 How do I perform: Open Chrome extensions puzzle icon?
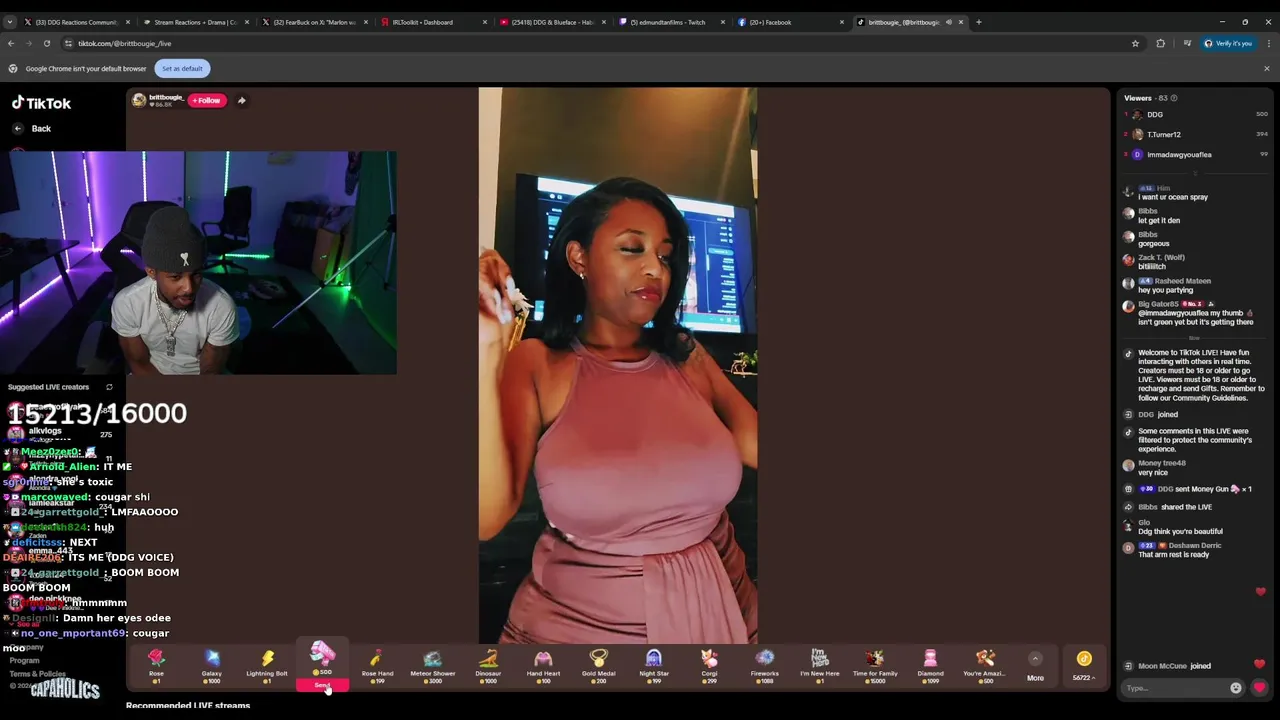click(1160, 43)
